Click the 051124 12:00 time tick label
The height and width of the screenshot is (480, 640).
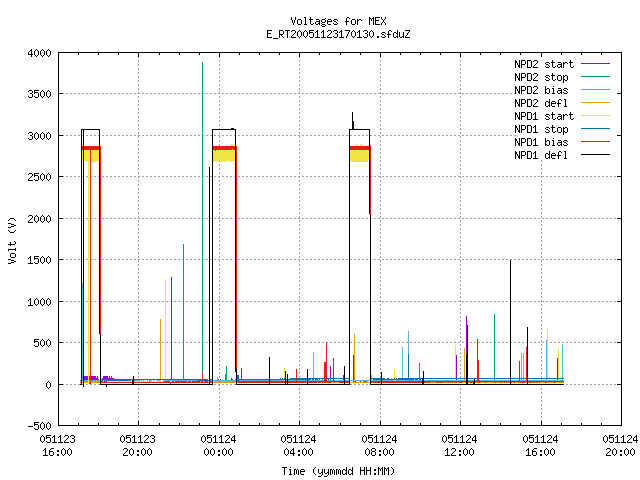pyautogui.click(x=459, y=446)
